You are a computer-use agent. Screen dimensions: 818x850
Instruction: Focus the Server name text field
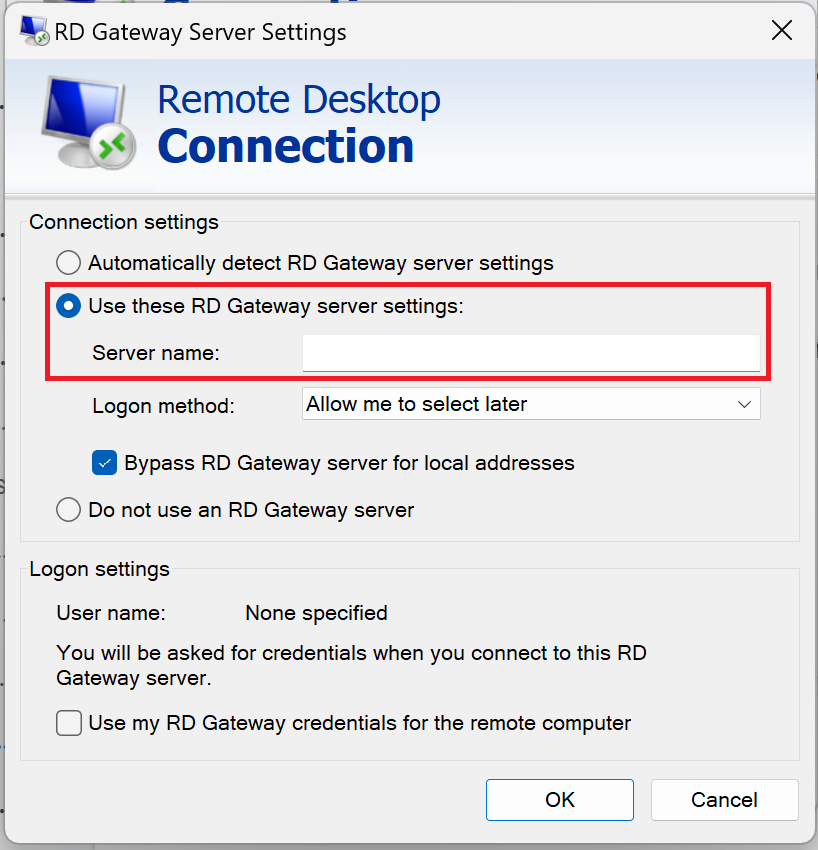tap(530, 353)
